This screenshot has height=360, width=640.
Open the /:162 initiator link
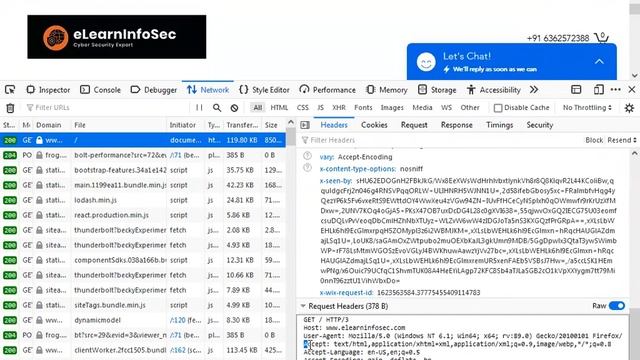[x=178, y=350]
